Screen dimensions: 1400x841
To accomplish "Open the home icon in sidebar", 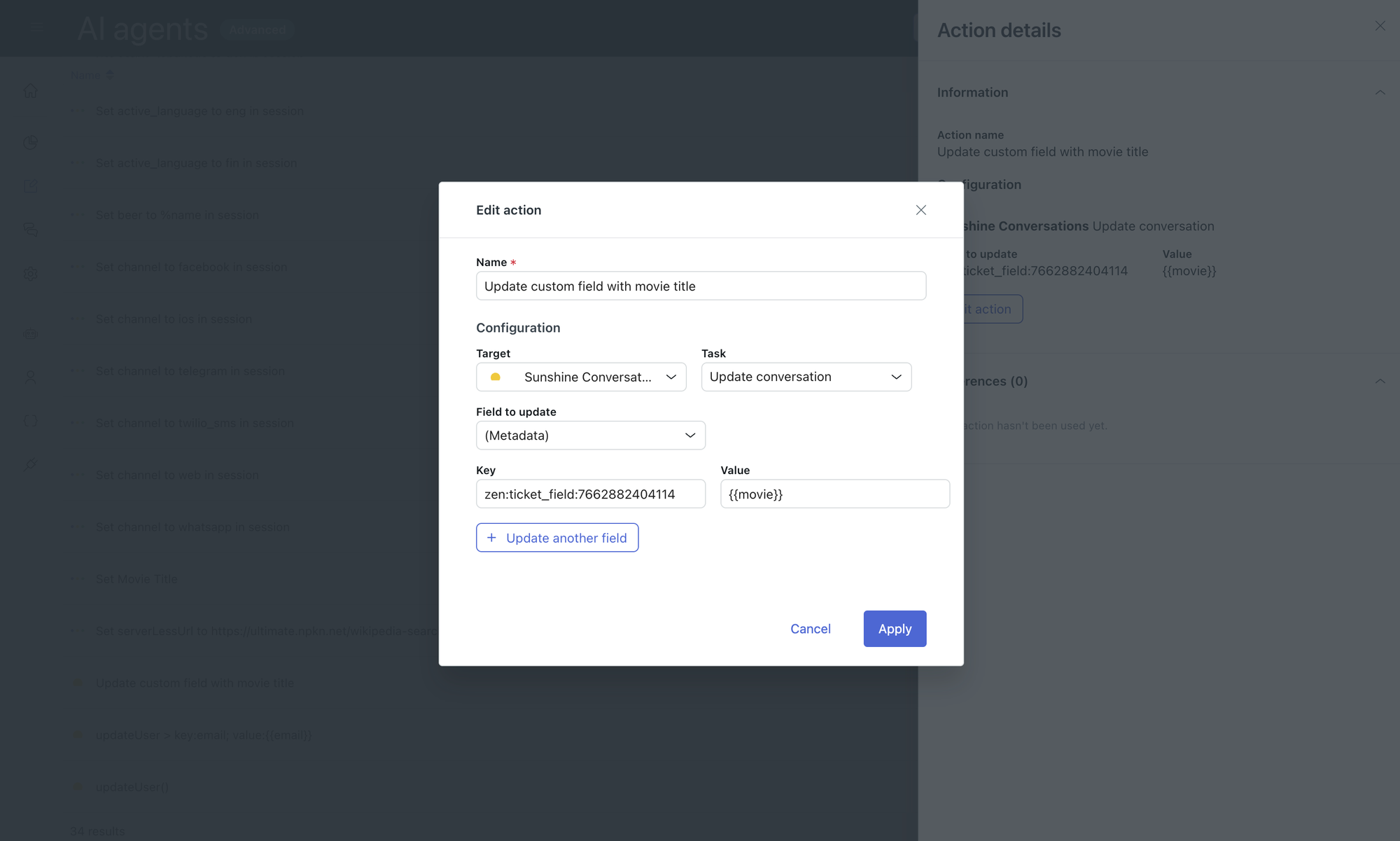I will click(31, 91).
